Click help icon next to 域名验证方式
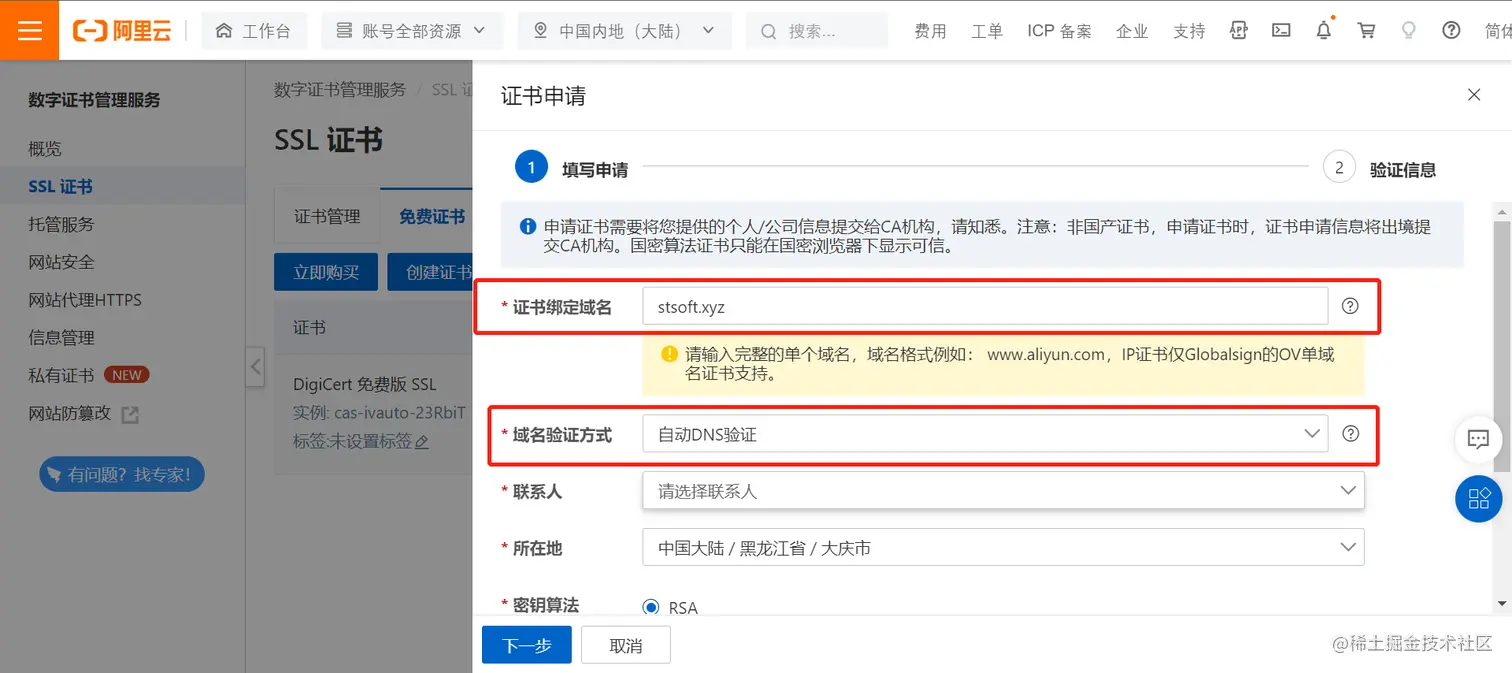The height and width of the screenshot is (673, 1512). click(x=1350, y=433)
